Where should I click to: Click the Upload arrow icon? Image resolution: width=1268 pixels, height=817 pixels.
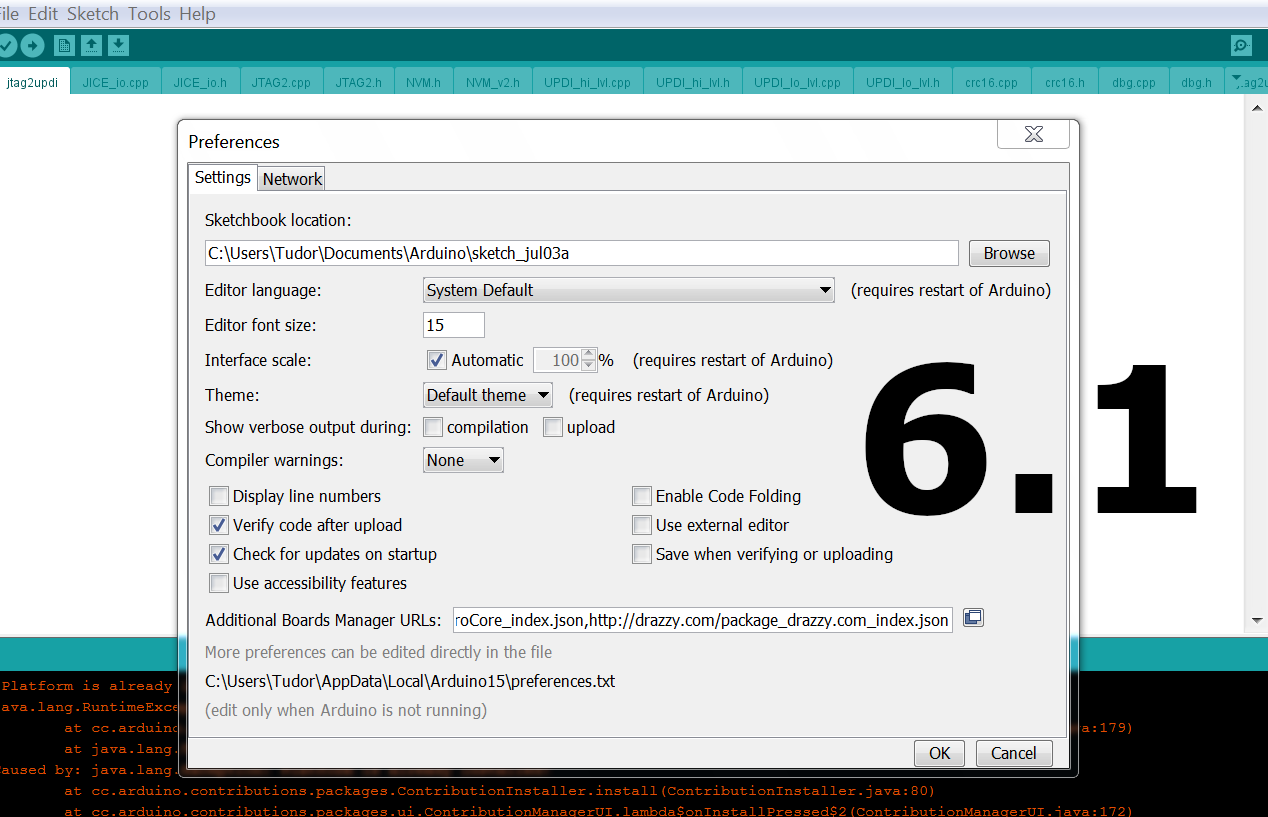[x=32, y=45]
